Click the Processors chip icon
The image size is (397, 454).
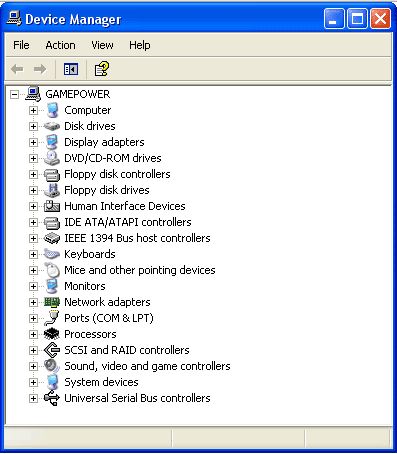click(52, 334)
